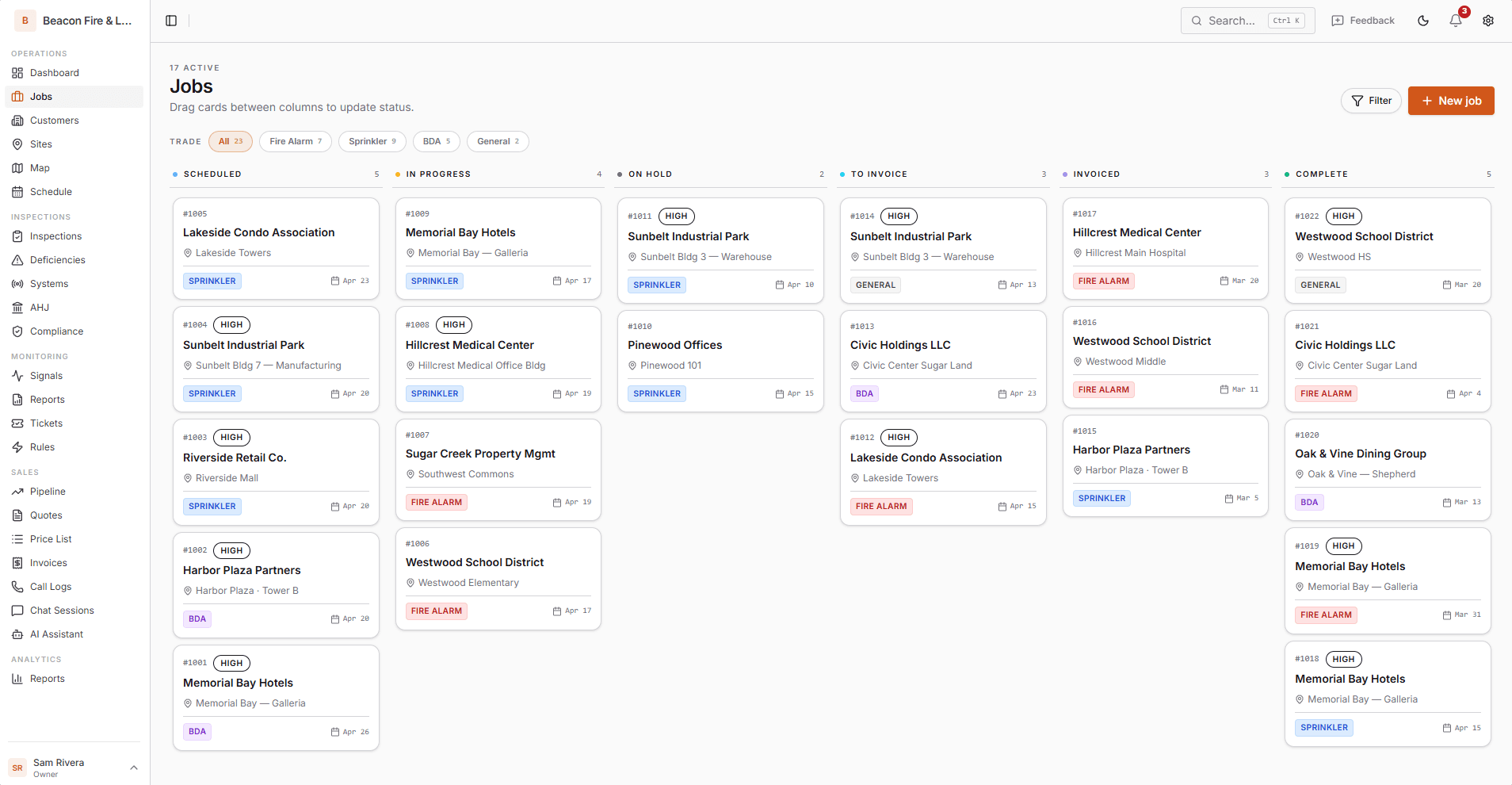Click into the Search field
Image resolution: width=1512 pixels, height=785 pixels.
[1236, 21]
